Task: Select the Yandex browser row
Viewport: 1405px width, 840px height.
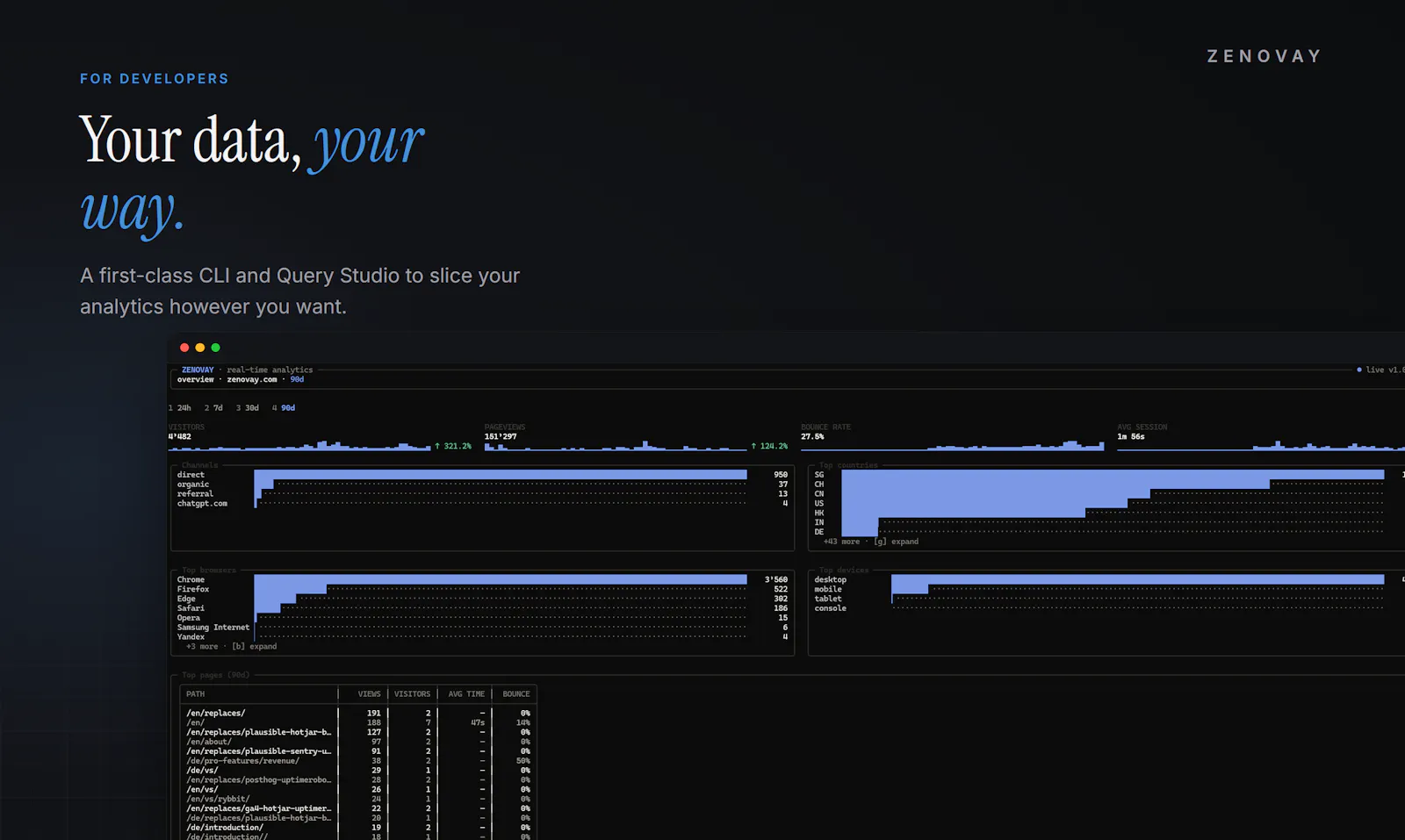Action: (482, 637)
